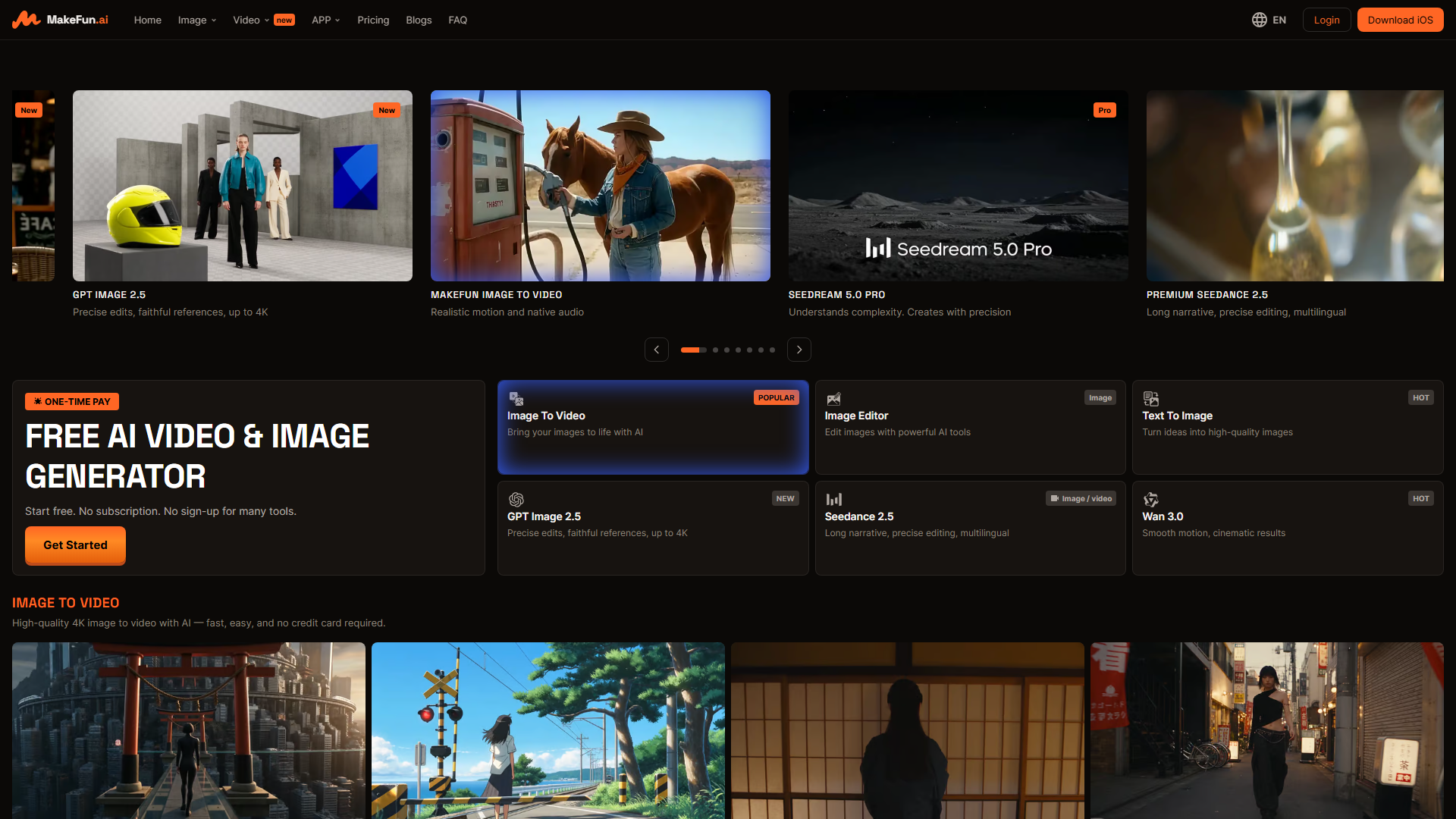The height and width of the screenshot is (819, 1456).
Task: Open the Seedance 2.5 tool card
Action: (x=970, y=528)
